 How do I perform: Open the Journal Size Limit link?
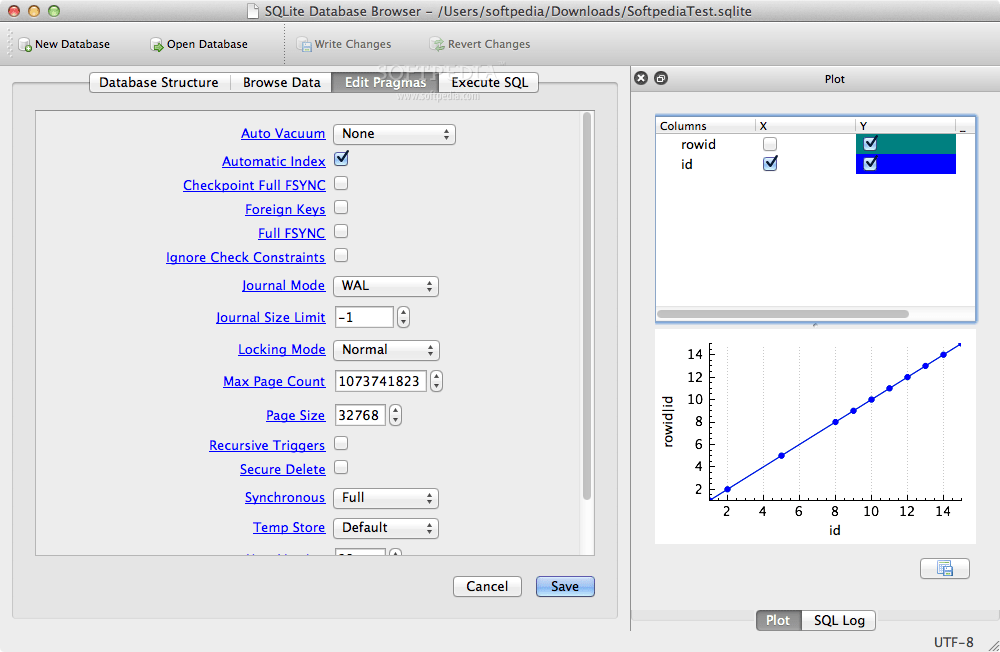click(x=270, y=317)
